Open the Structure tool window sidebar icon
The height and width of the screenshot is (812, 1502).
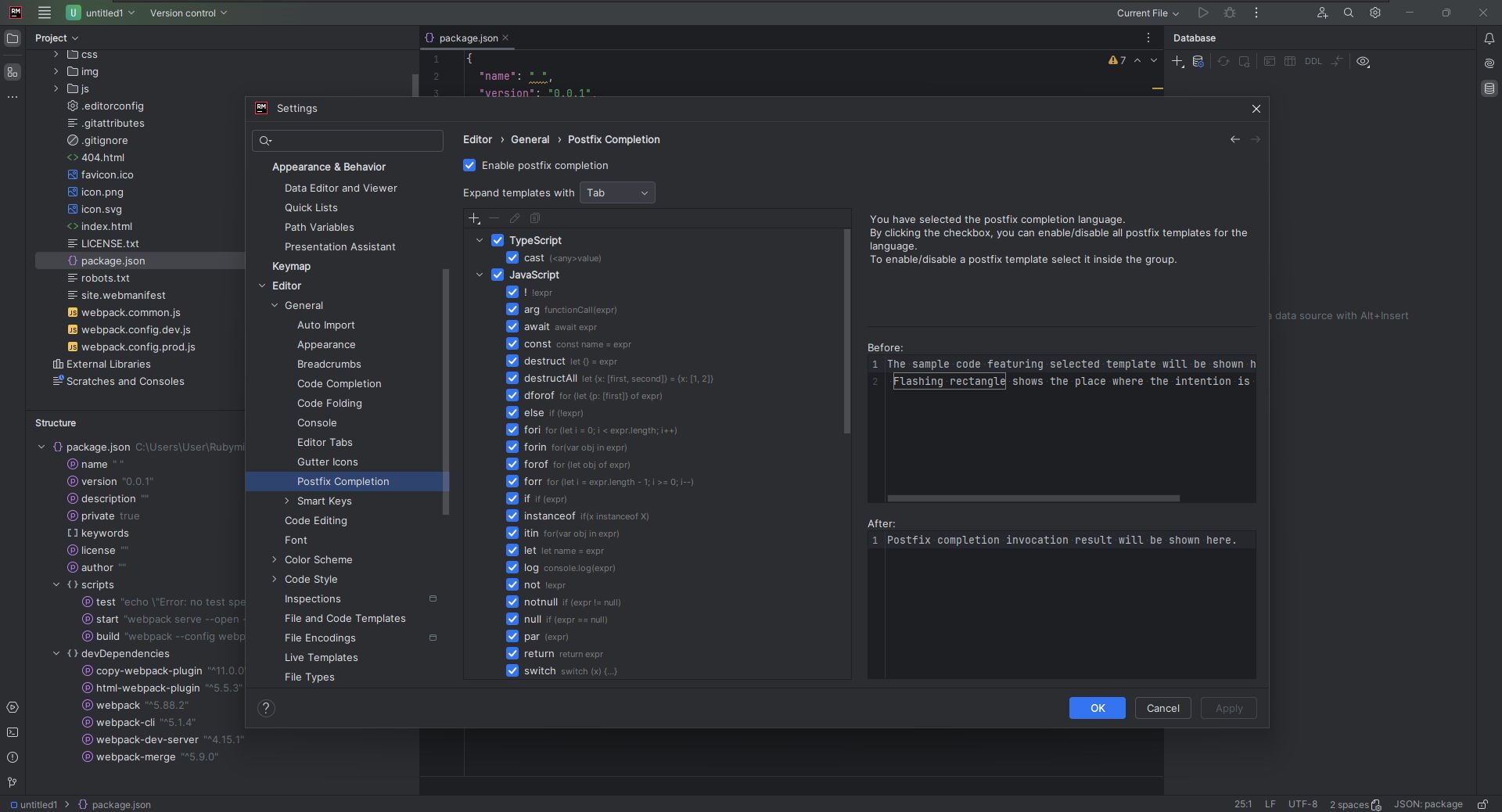[x=12, y=72]
